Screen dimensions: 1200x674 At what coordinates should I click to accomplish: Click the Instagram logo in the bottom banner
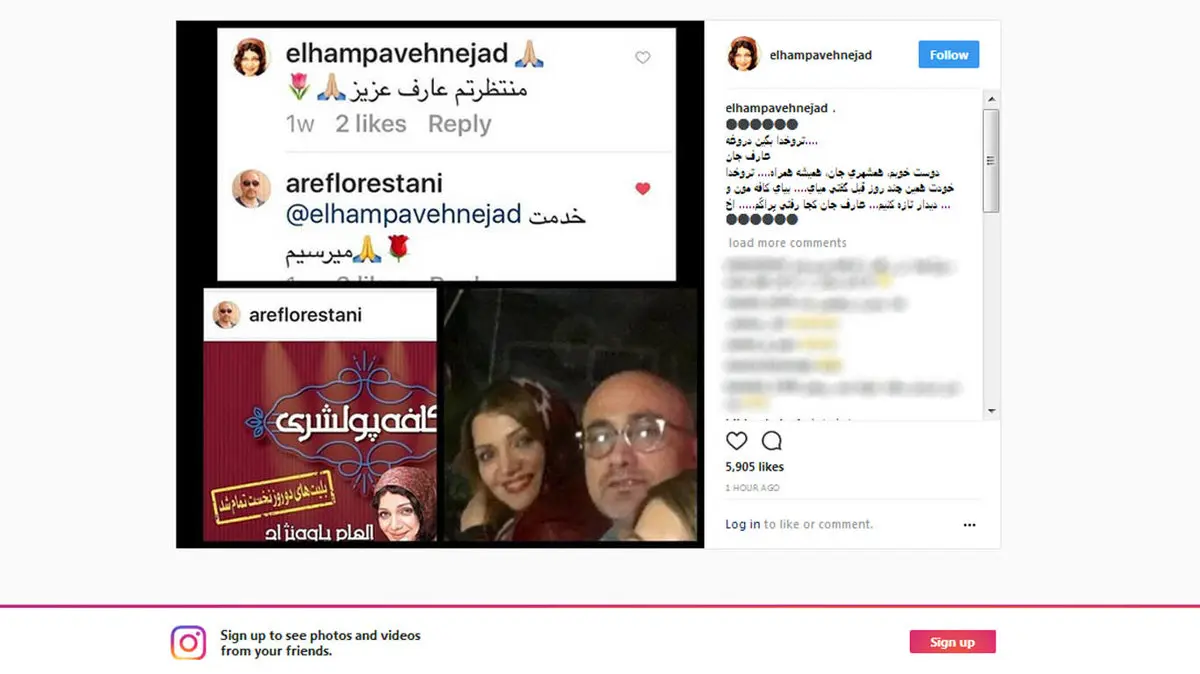188,642
